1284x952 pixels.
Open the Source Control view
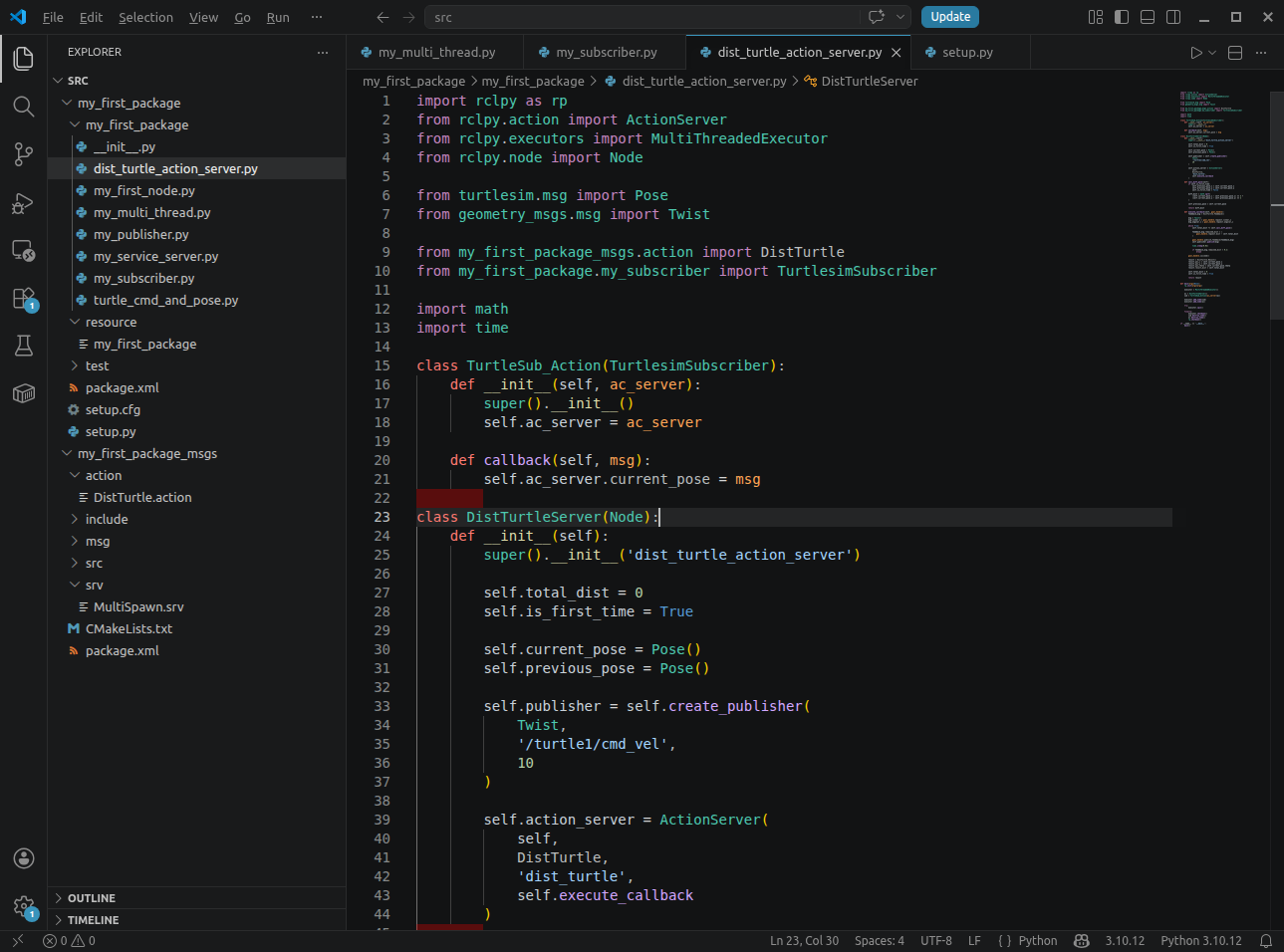click(23, 154)
